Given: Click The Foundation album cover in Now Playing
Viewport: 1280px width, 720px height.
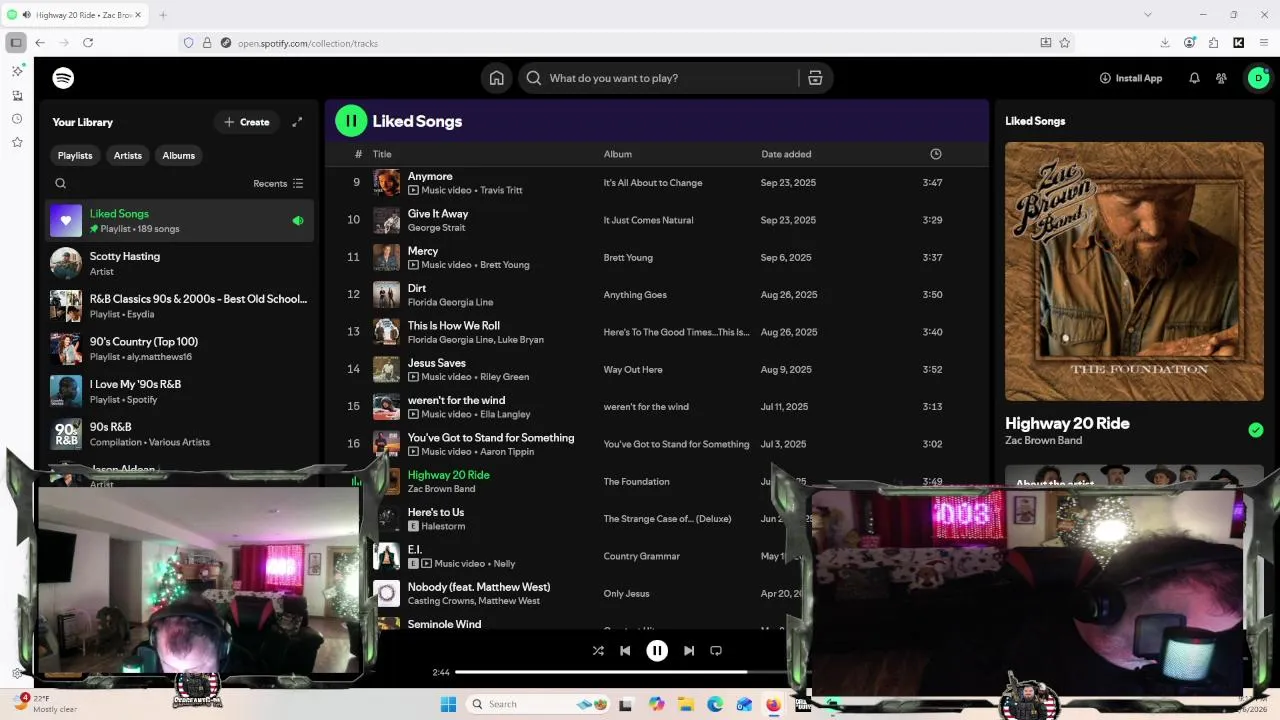Looking at the screenshot, I should (1134, 271).
